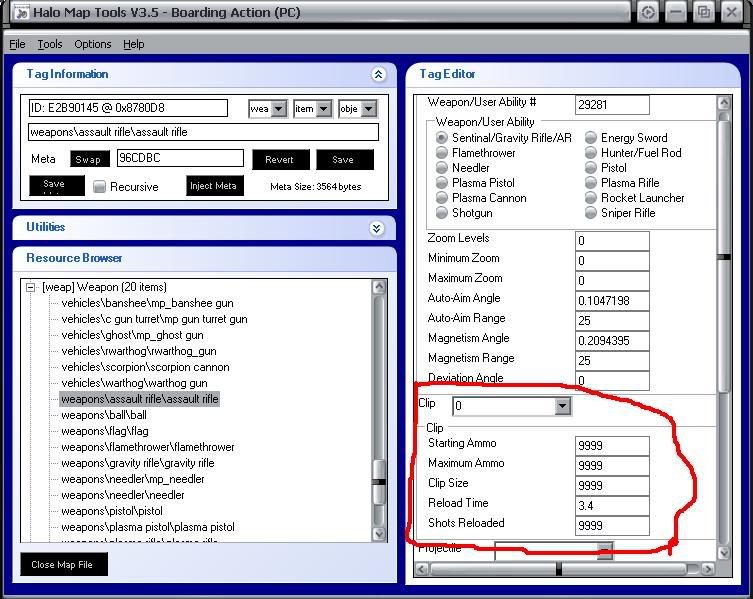Screen dimensions: 753x599
Task: Click the Meta offset field 96CDBC
Action: (180, 158)
